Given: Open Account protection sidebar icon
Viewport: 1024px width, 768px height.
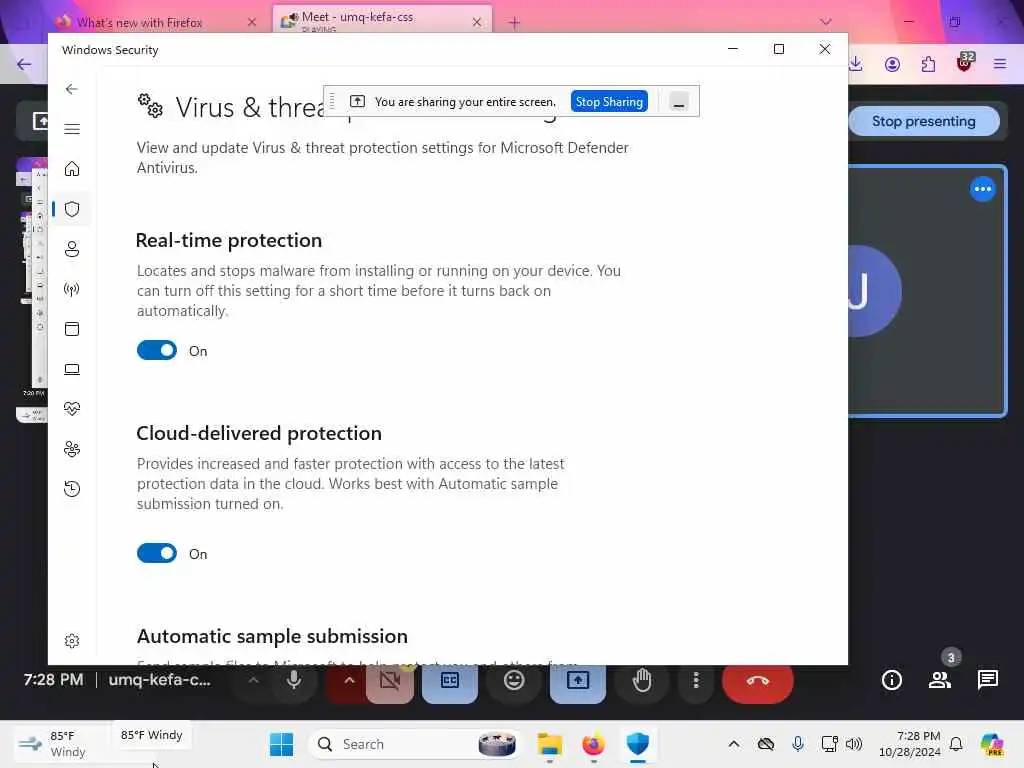Looking at the screenshot, I should click(72, 249).
